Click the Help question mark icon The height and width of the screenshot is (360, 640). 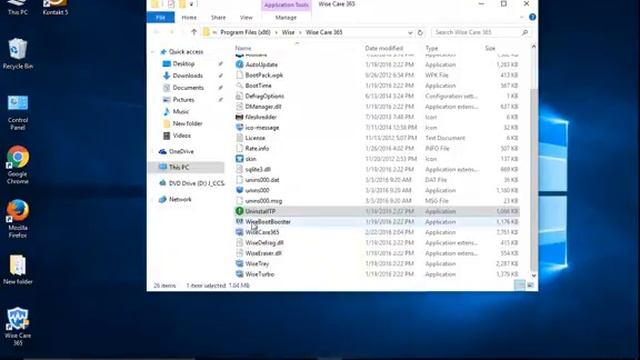click(532, 17)
